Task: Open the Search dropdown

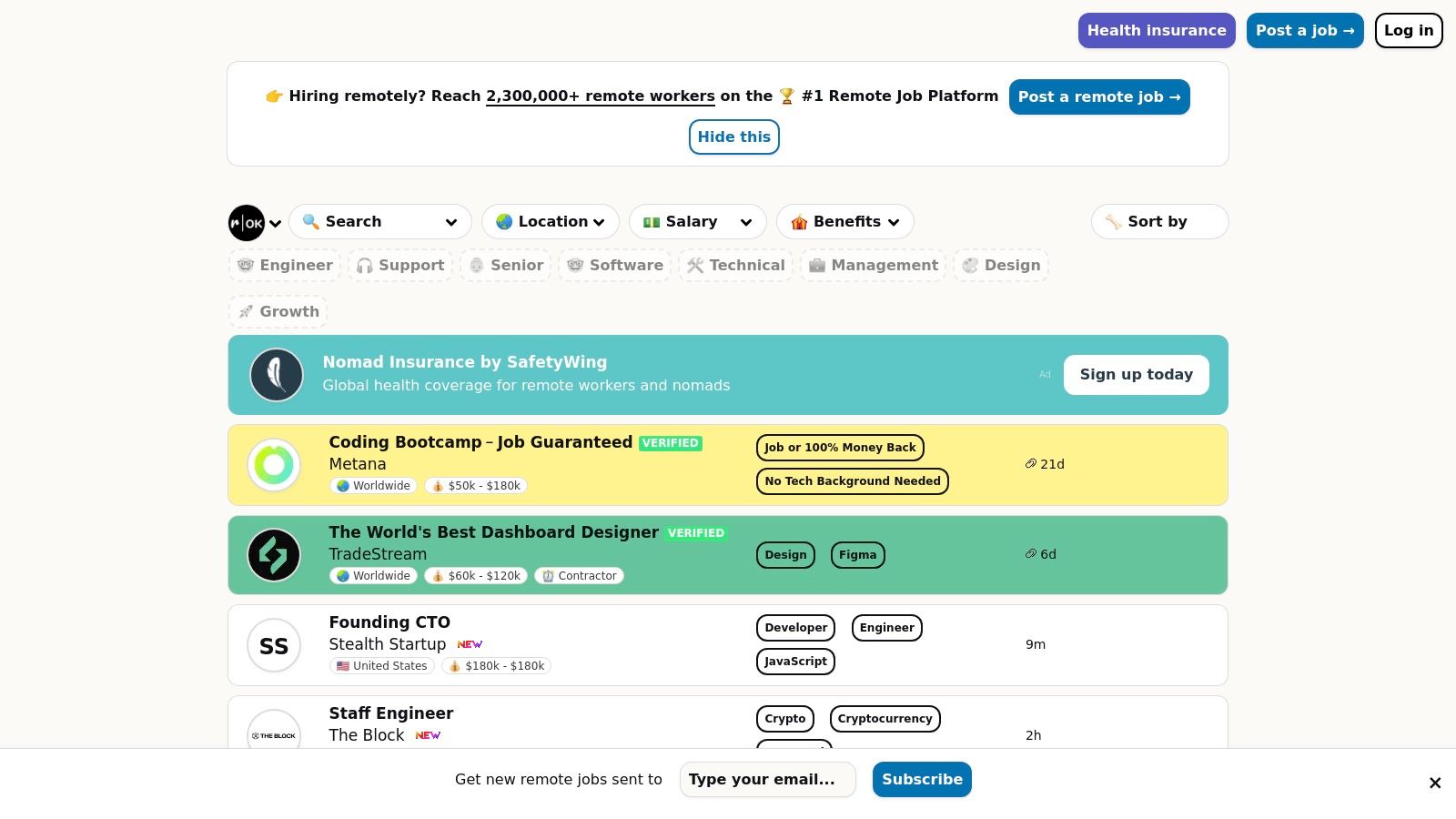Action: [380, 222]
